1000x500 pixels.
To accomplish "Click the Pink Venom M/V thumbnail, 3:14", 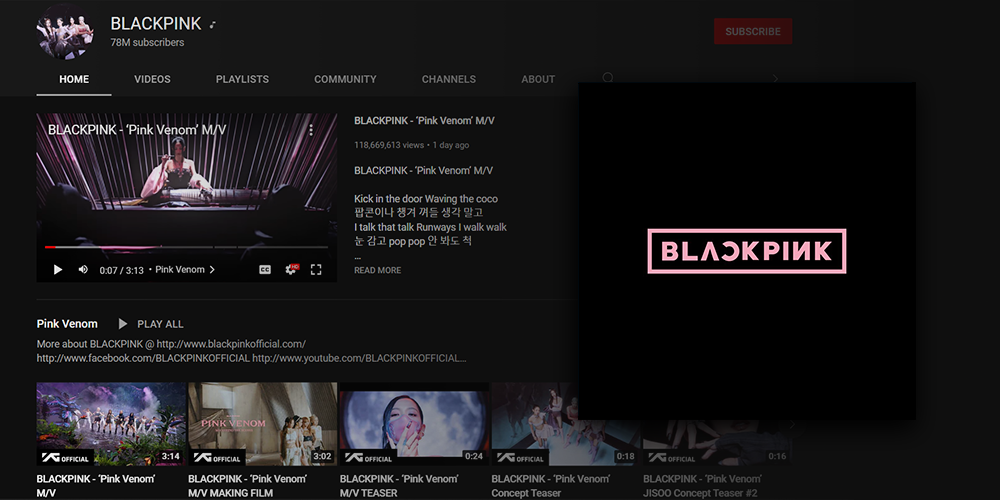I will (x=111, y=424).
